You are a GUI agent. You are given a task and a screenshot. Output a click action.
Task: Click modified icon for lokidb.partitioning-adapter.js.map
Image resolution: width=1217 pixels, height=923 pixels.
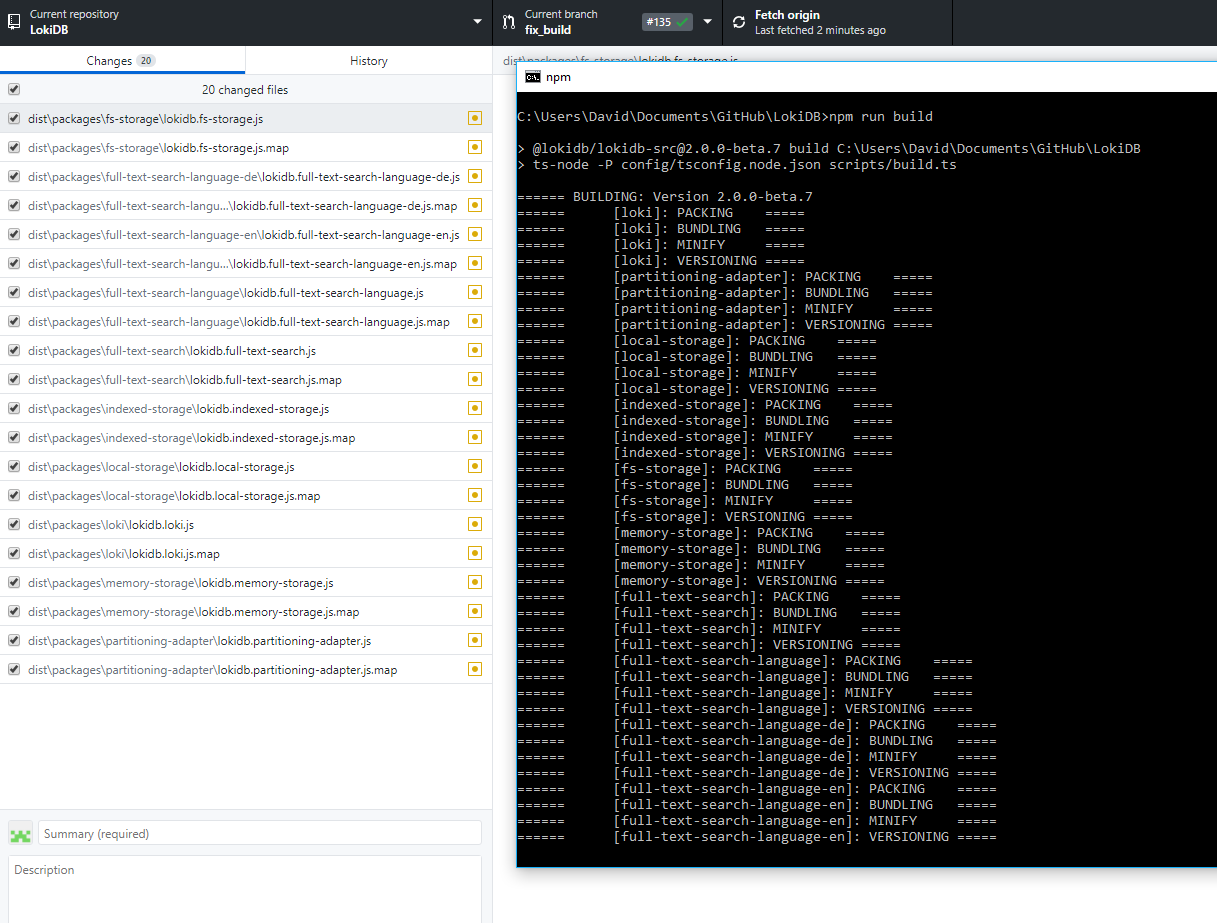tap(474, 669)
